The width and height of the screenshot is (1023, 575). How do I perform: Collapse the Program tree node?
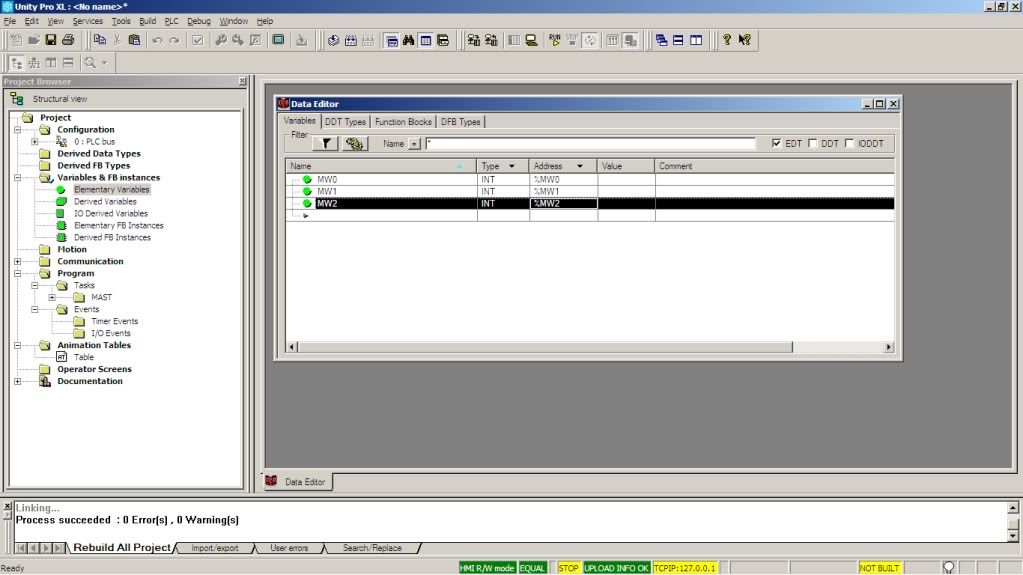coord(18,273)
